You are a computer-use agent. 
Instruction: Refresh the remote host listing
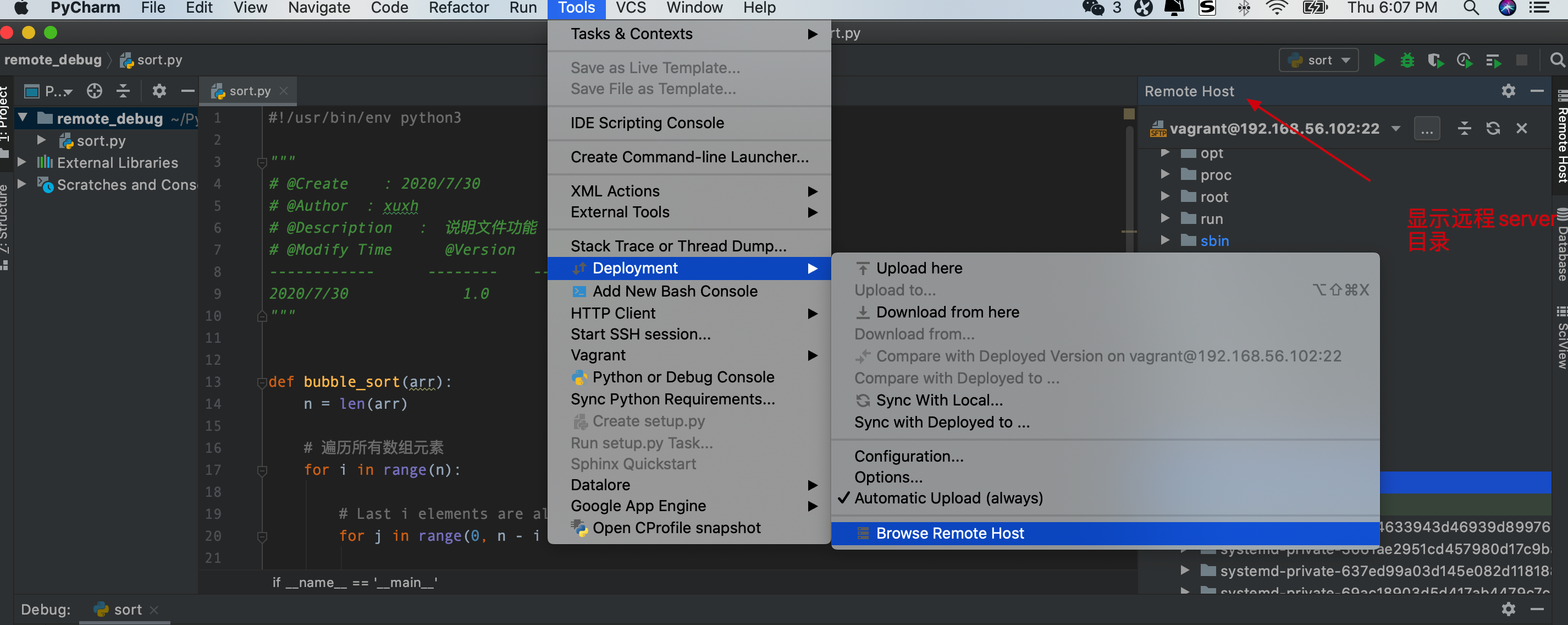pos(1493,128)
